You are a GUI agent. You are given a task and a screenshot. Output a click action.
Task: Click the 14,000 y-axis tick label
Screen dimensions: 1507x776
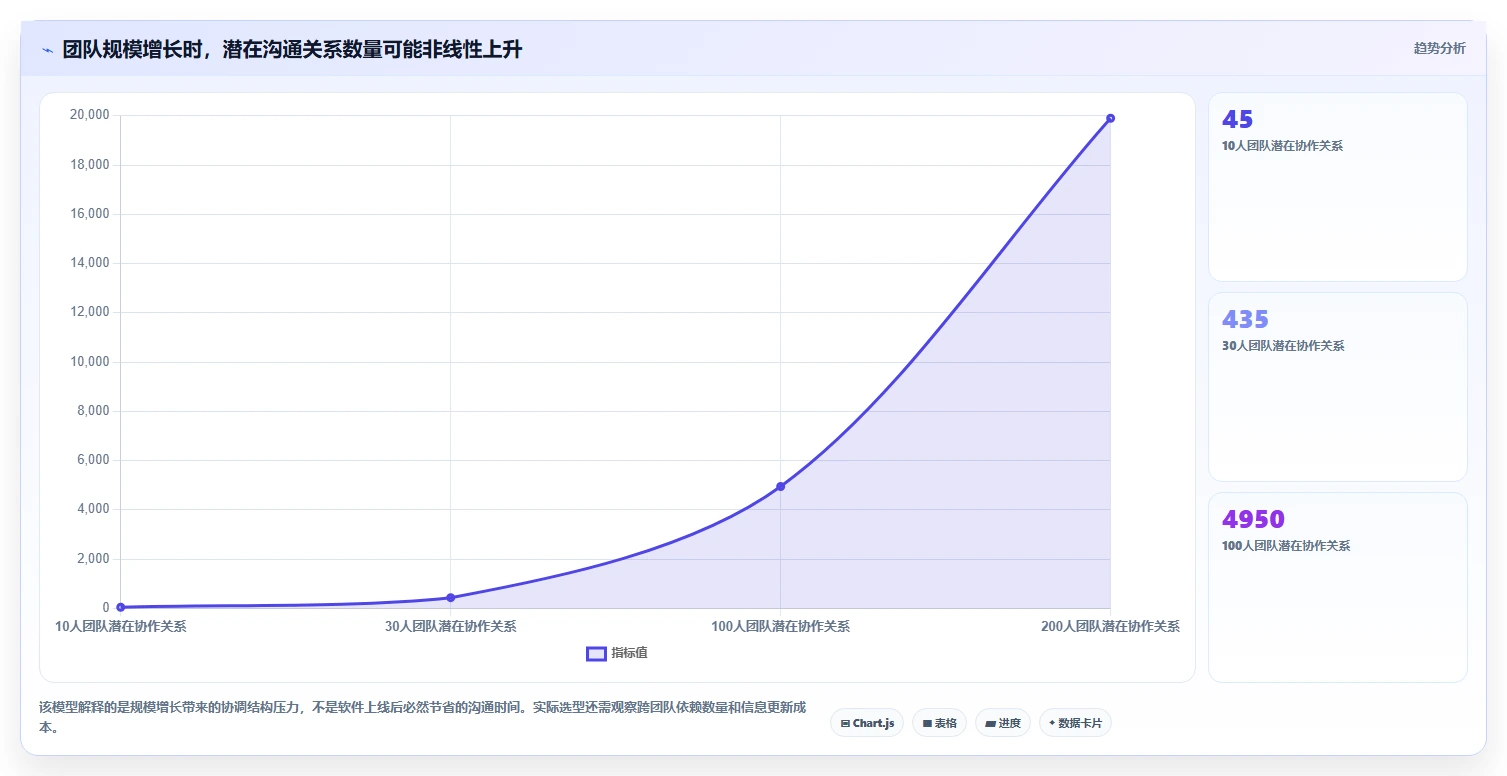click(89, 263)
